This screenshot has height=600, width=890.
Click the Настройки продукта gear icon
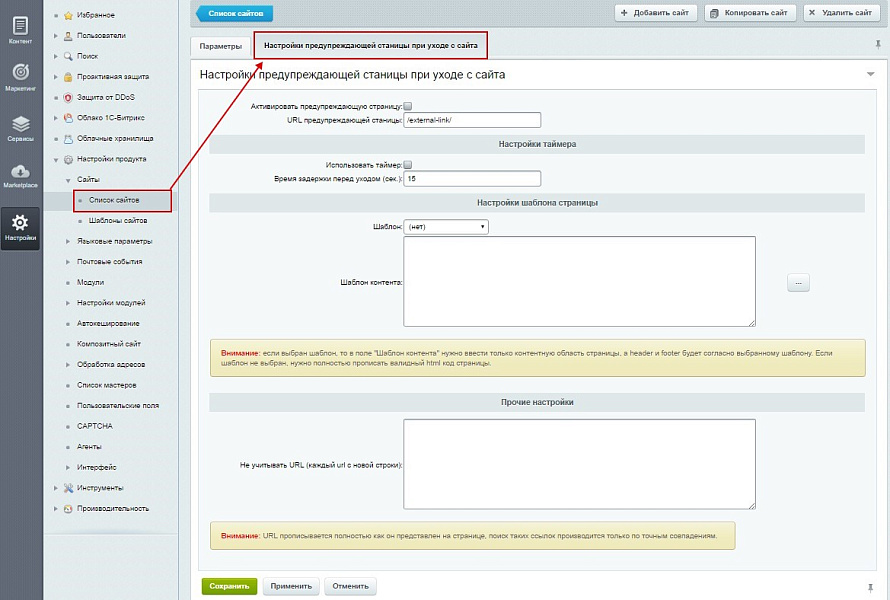click(68, 159)
